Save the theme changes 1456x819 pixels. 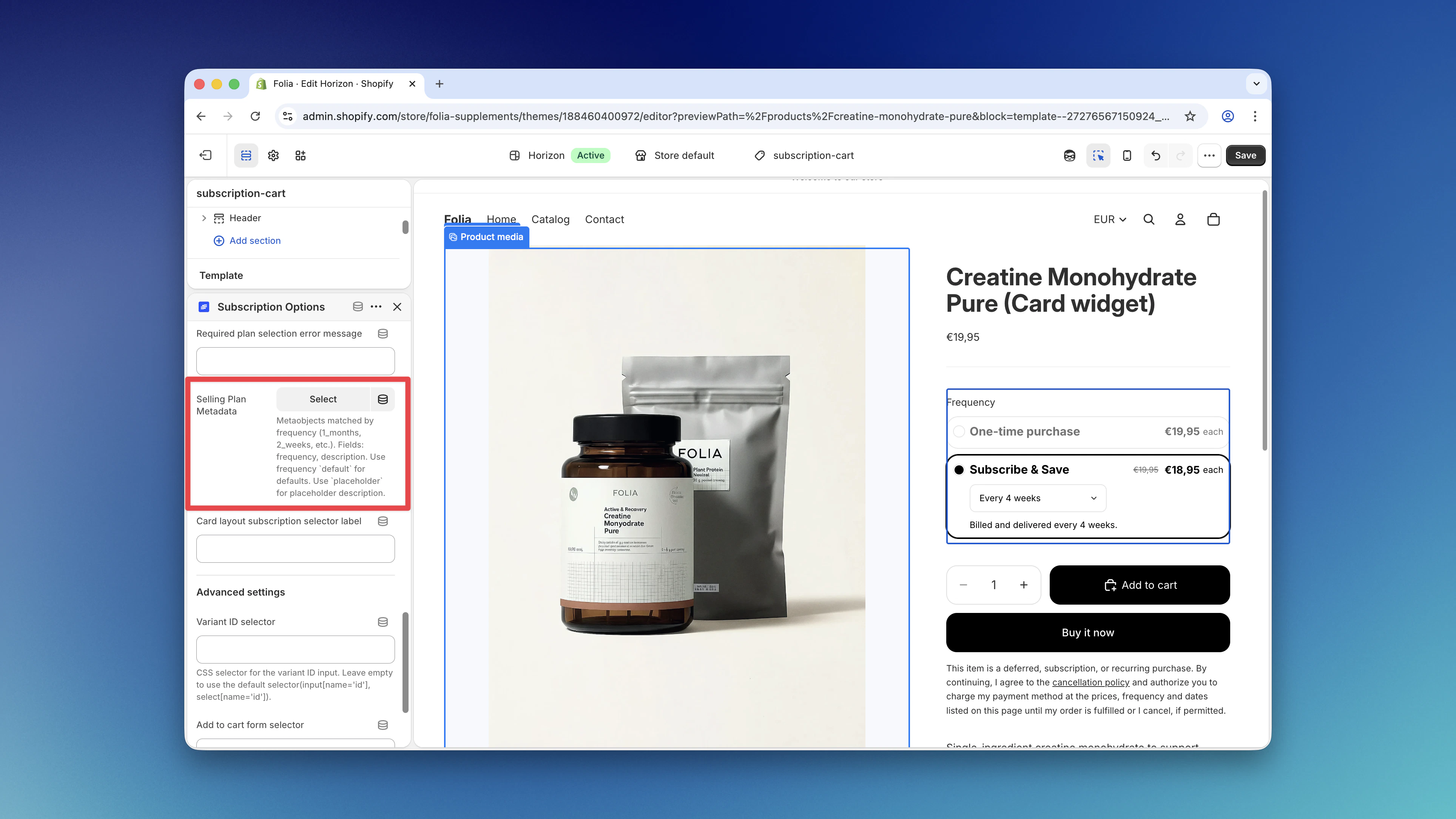coord(1245,155)
